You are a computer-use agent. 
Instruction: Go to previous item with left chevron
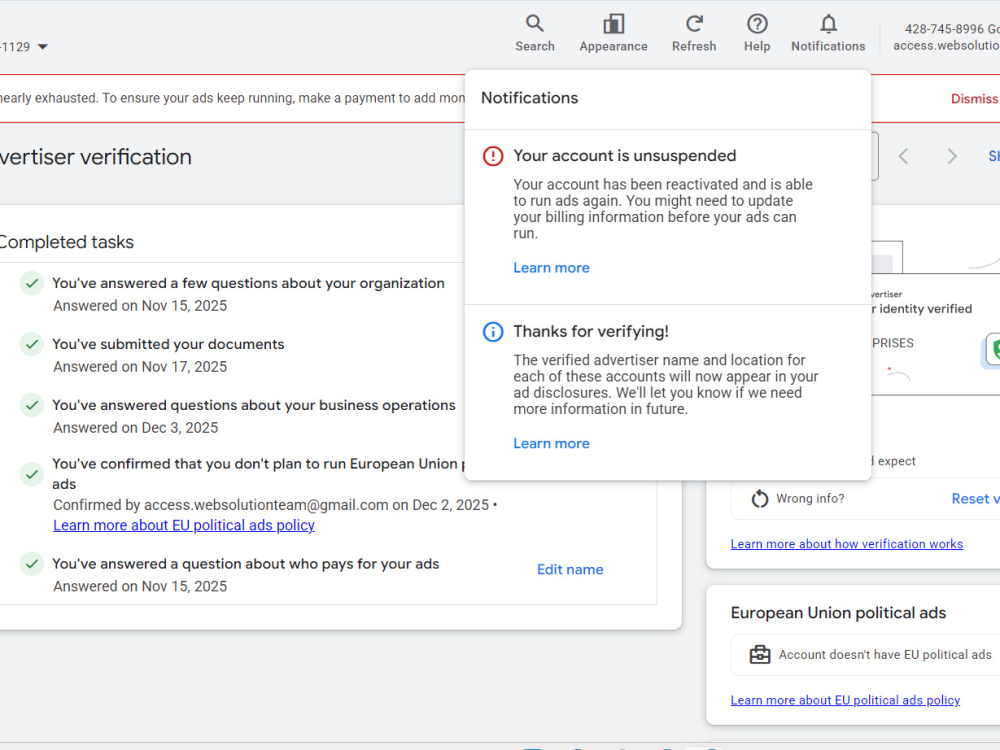pos(903,156)
